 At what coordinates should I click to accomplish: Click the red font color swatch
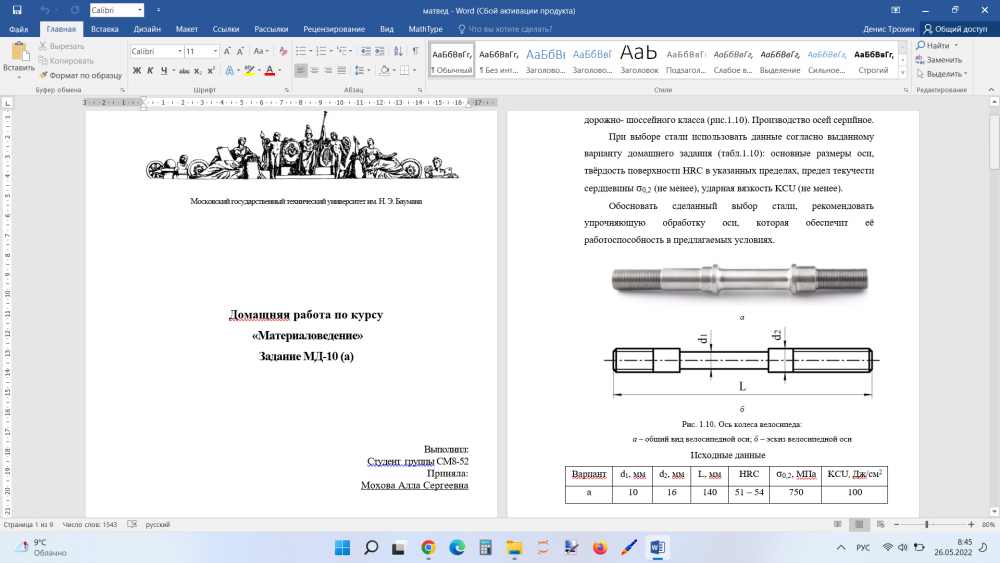click(x=270, y=70)
